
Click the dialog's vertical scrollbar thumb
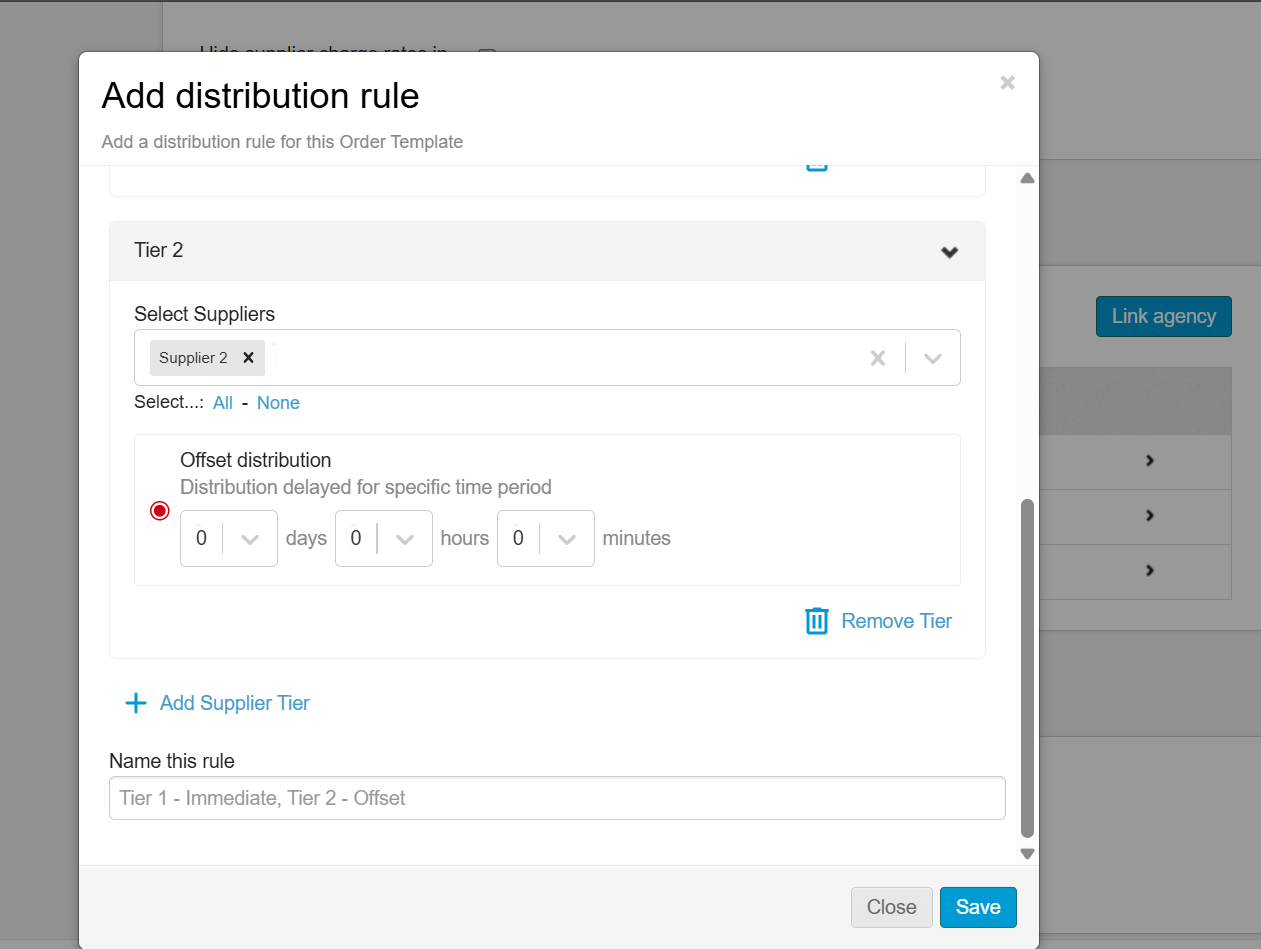click(x=1026, y=668)
